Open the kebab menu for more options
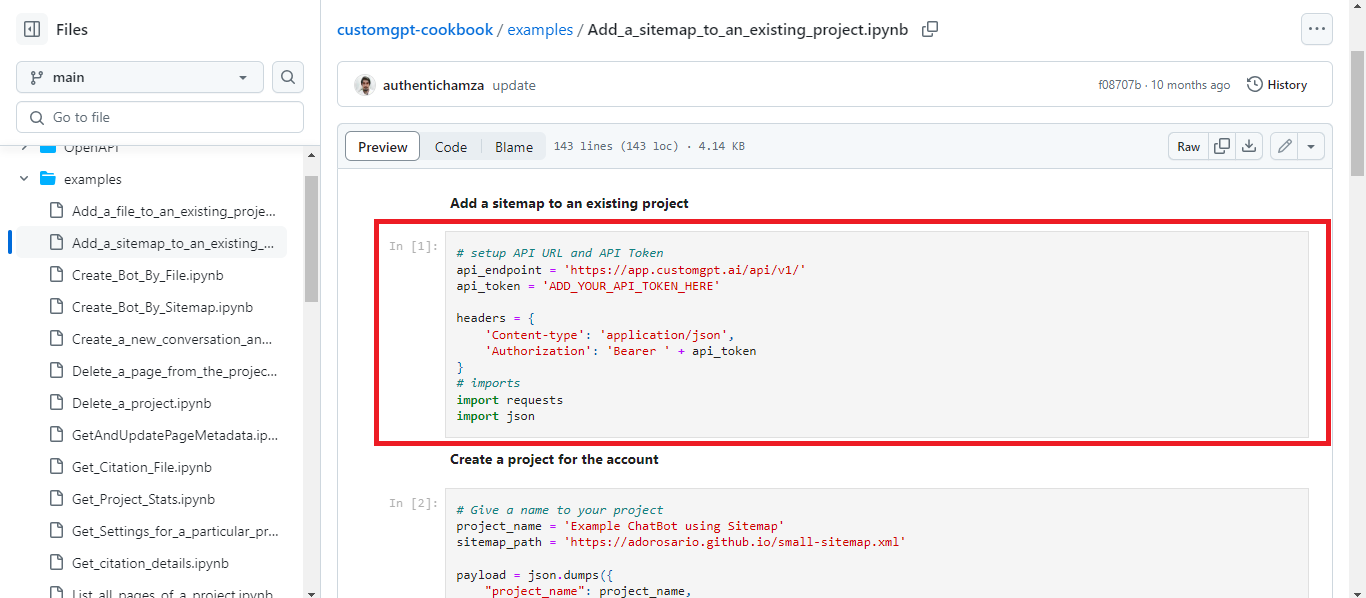The width and height of the screenshot is (1366, 598). [1316, 28]
